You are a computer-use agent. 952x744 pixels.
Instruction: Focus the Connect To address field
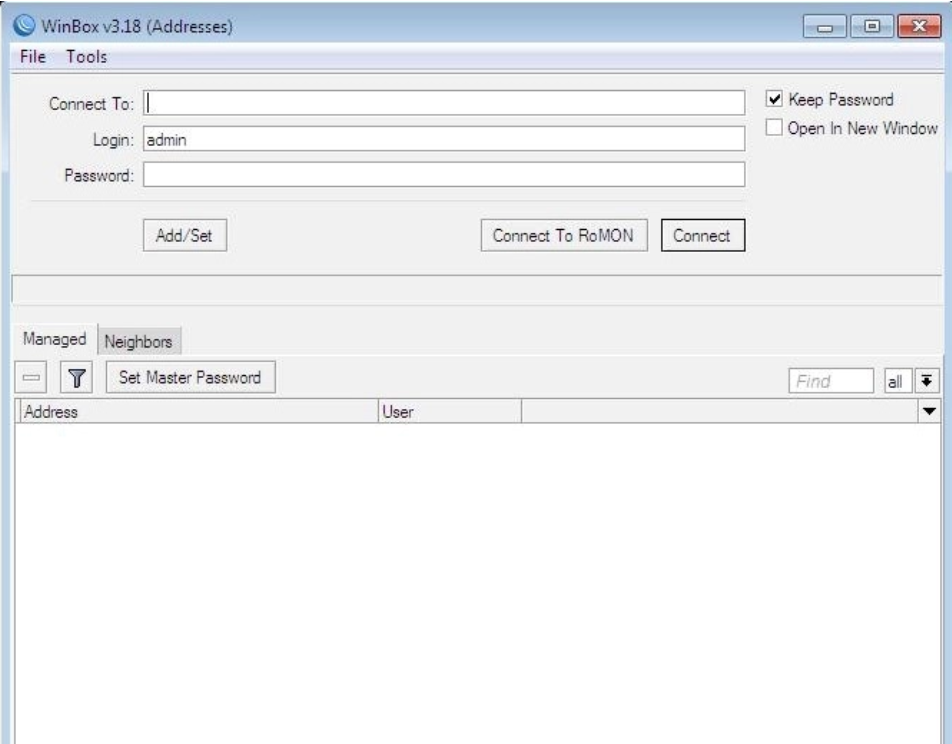click(444, 103)
